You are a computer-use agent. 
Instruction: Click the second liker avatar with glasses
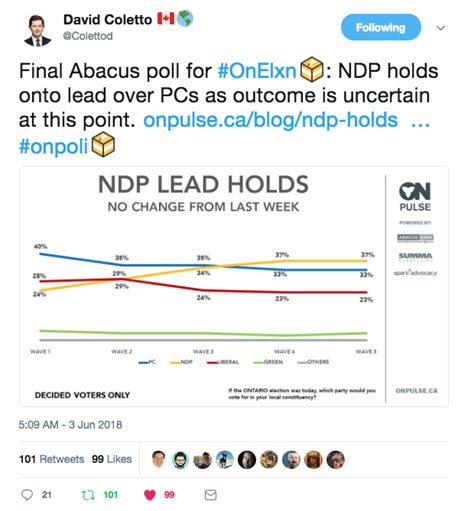pos(180,460)
